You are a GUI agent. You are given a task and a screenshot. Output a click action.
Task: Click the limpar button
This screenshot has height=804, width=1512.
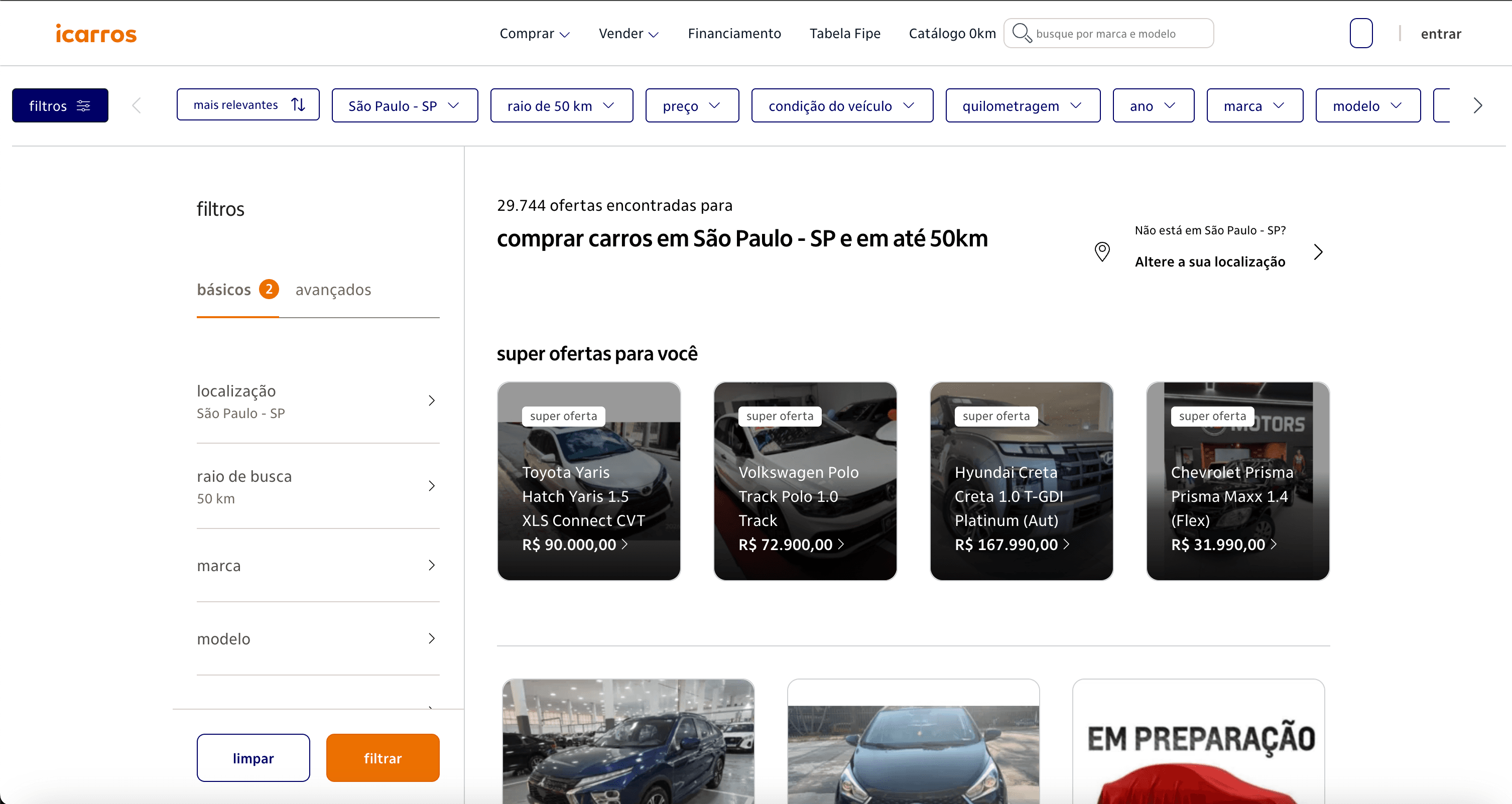coord(253,758)
